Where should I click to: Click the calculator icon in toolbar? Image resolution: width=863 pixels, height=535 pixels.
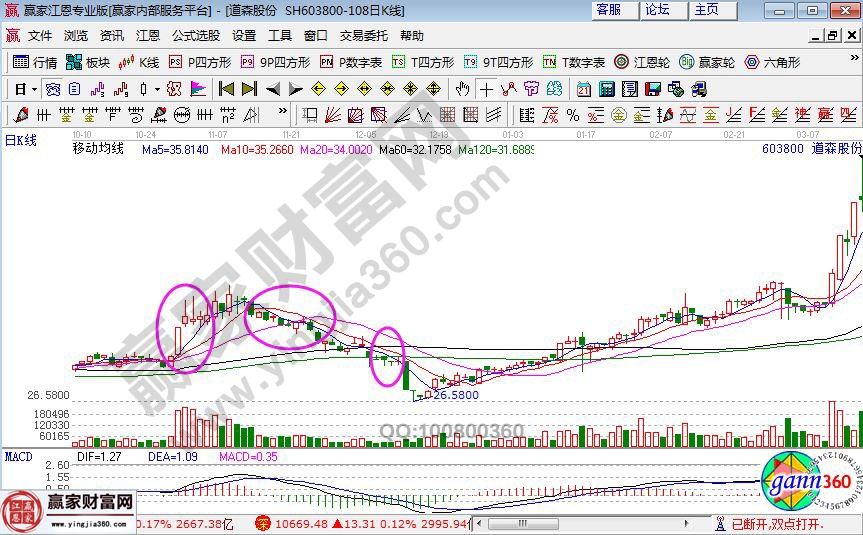tap(606, 89)
